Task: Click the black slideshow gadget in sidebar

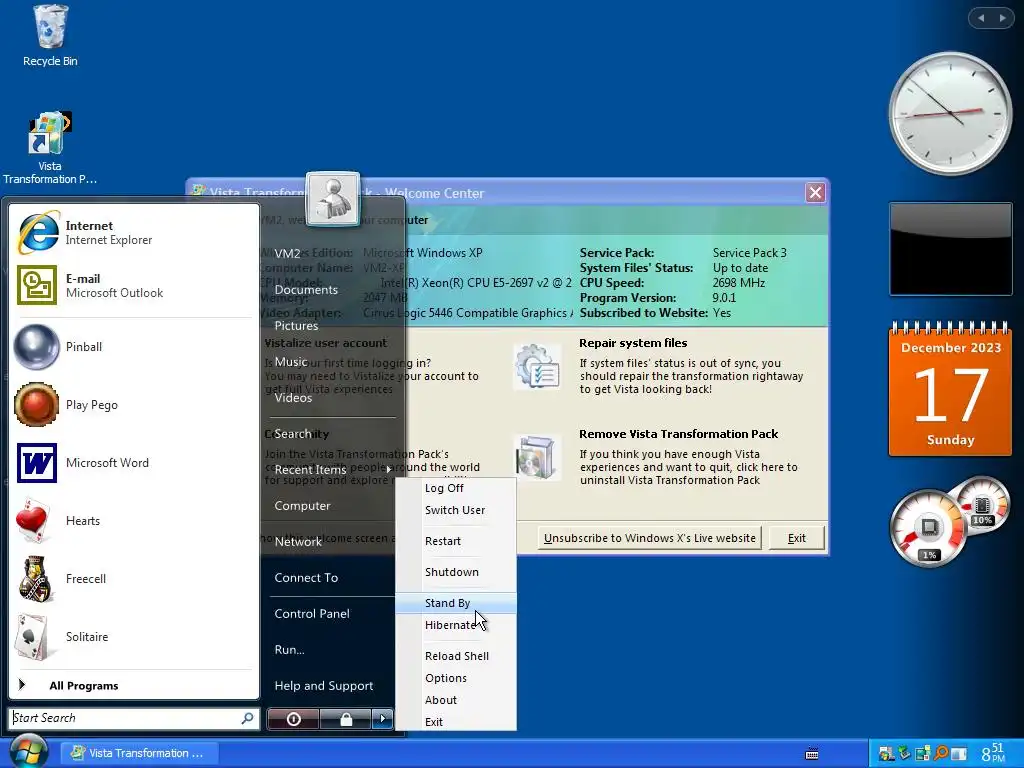Action: click(x=950, y=249)
